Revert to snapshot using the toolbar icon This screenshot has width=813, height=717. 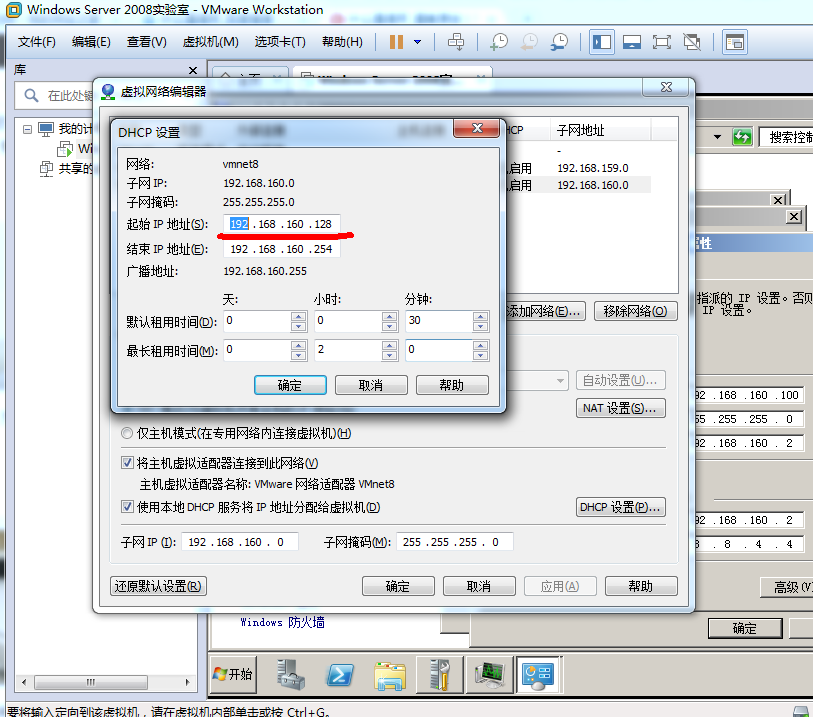coord(529,42)
